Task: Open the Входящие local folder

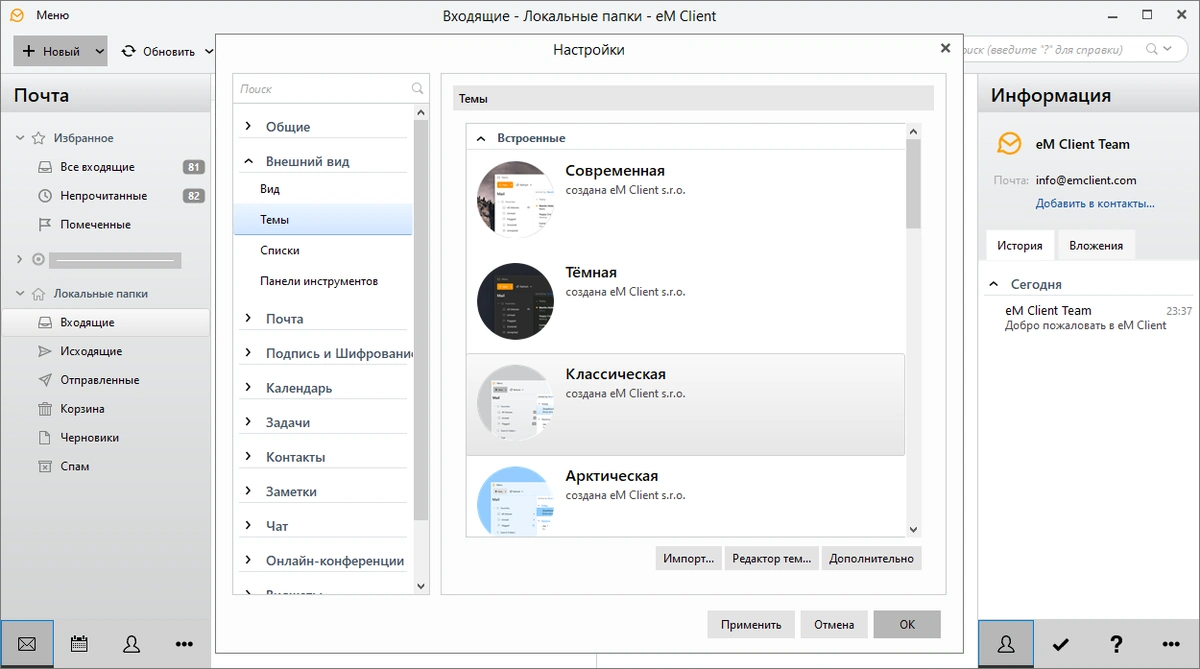Action: (x=105, y=322)
